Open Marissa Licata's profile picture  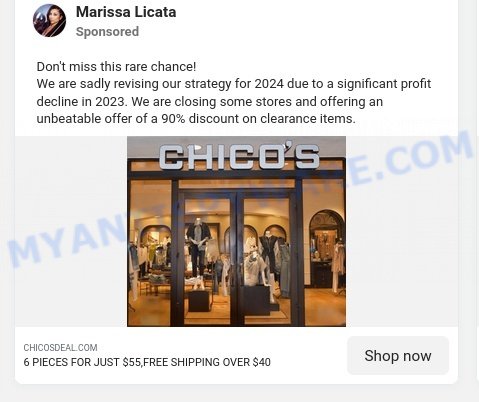tap(49, 20)
